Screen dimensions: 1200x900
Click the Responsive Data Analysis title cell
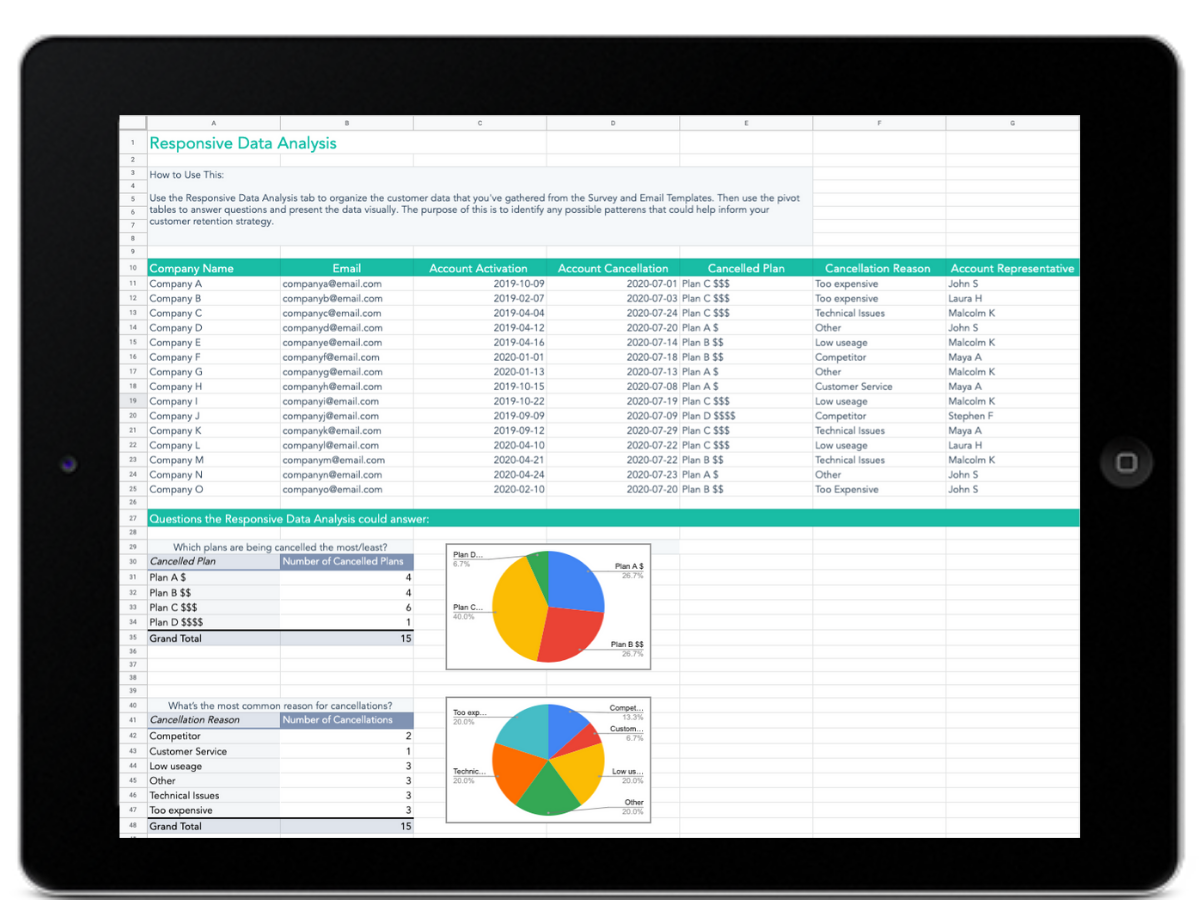(x=243, y=143)
